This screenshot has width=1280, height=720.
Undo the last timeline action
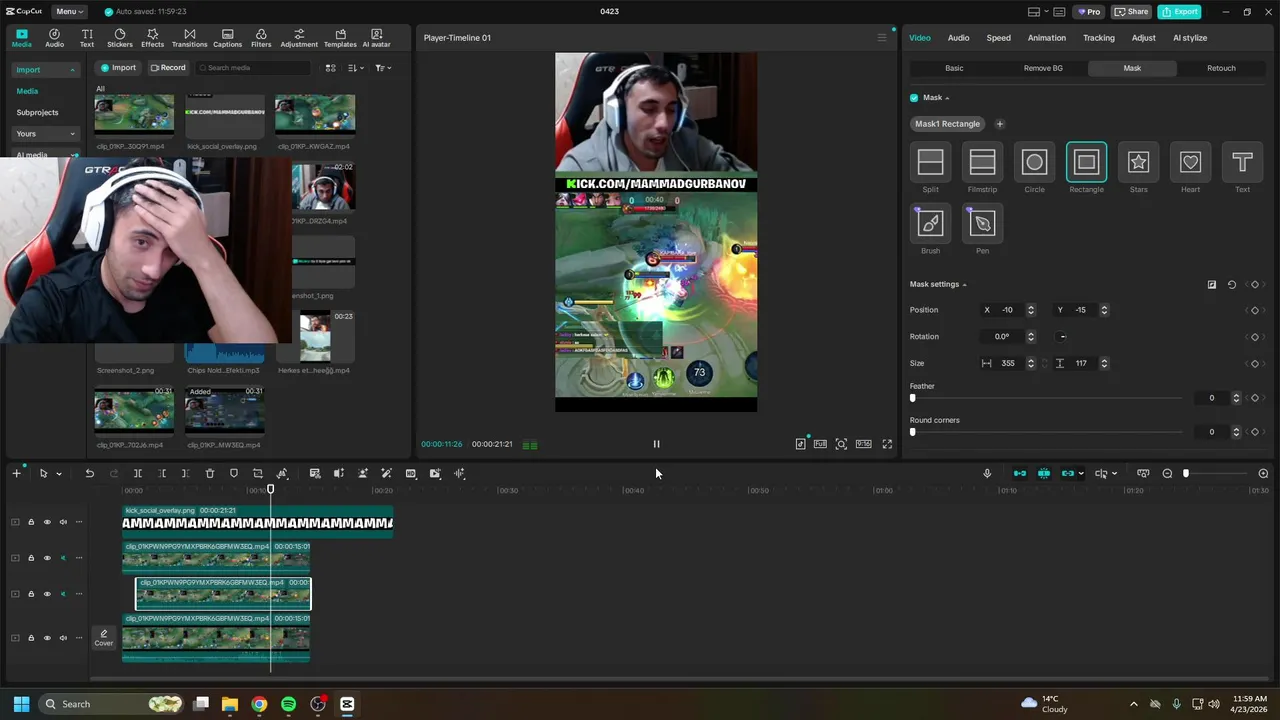(x=89, y=474)
